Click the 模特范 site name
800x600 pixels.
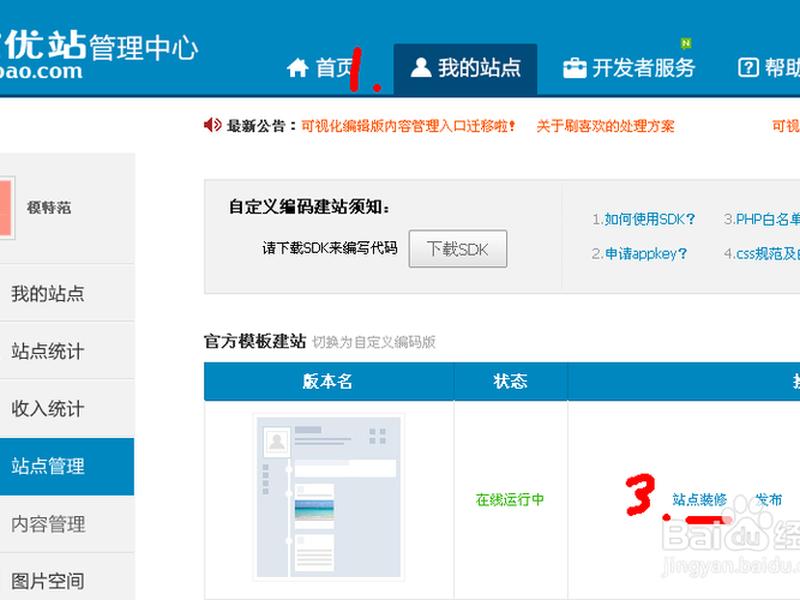point(49,208)
